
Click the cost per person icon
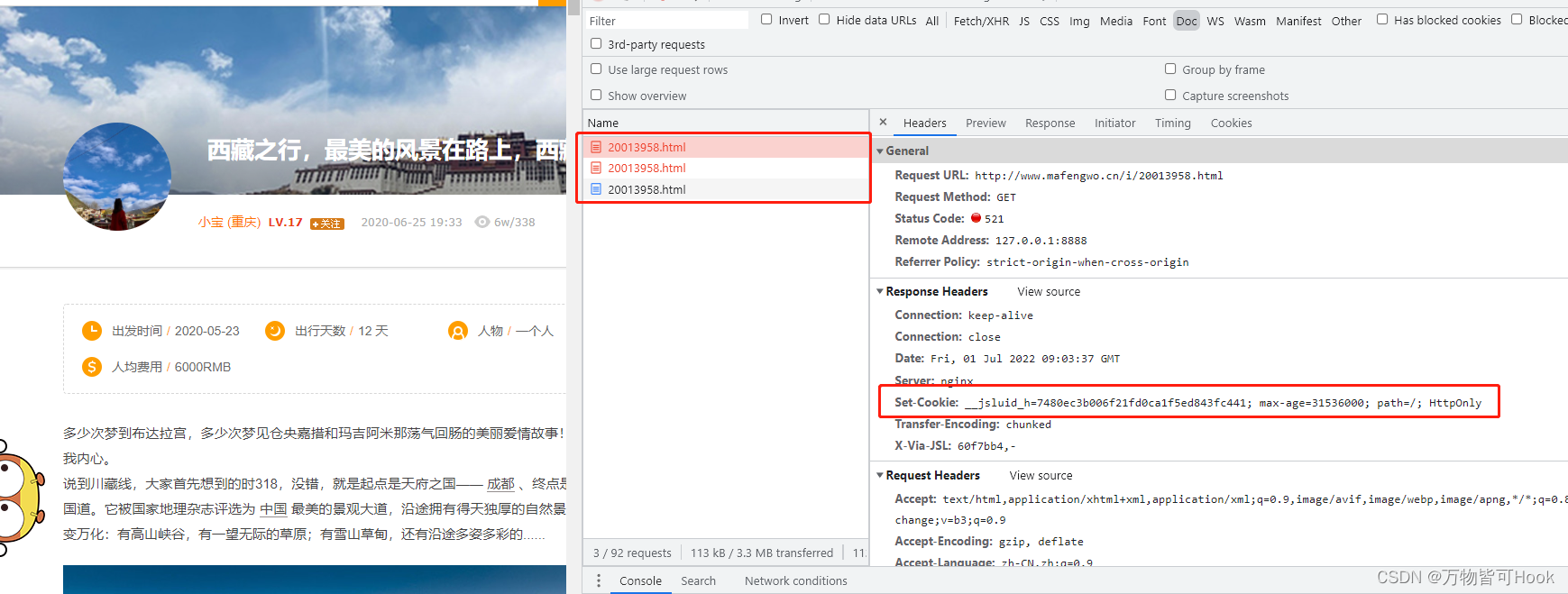pyautogui.click(x=92, y=367)
